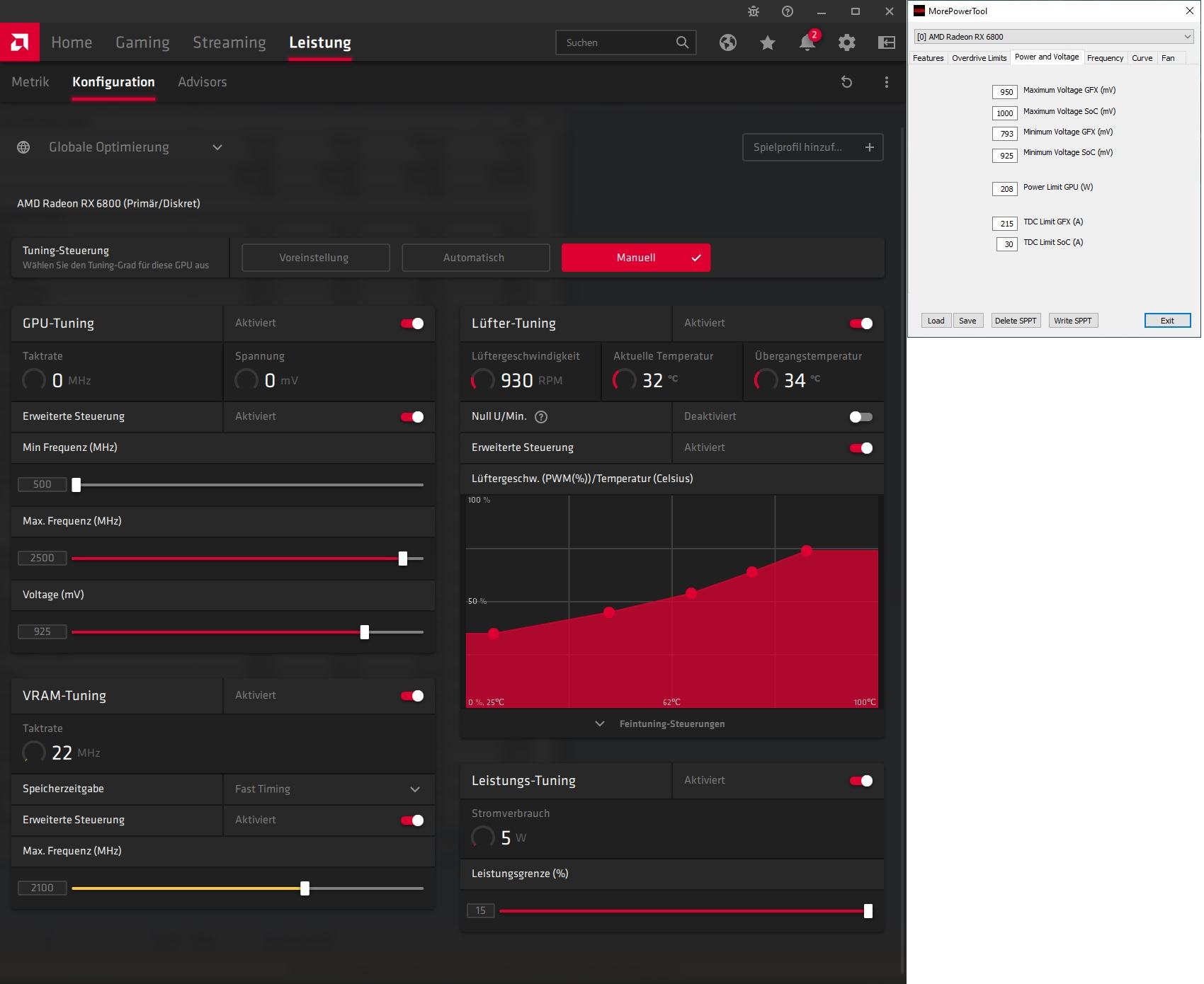Viewport: 1204px width, 984px height.
Task: Click the TDC Limit GFX (A) field
Action: tap(1005, 224)
